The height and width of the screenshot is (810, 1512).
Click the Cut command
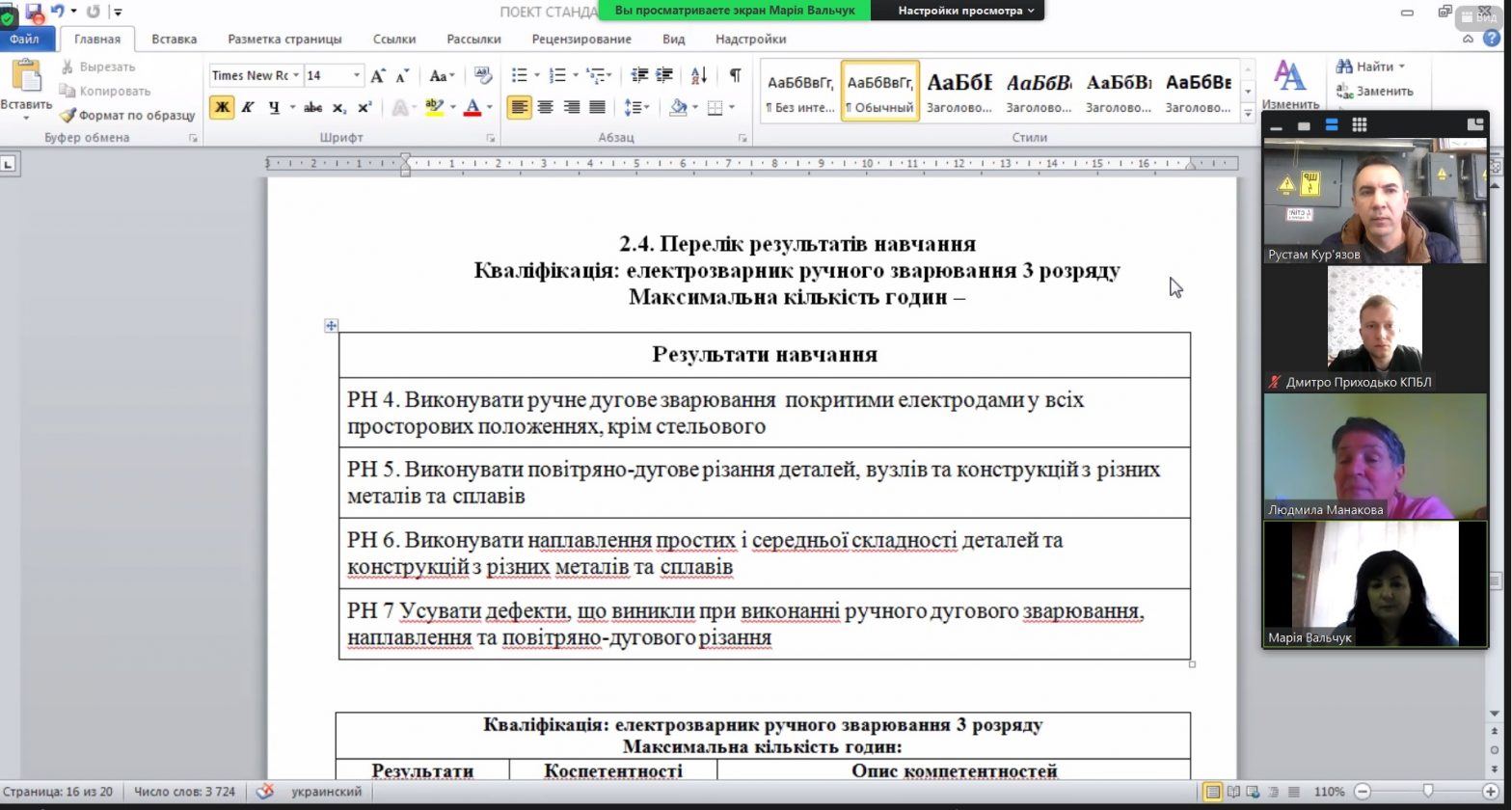tap(98, 67)
